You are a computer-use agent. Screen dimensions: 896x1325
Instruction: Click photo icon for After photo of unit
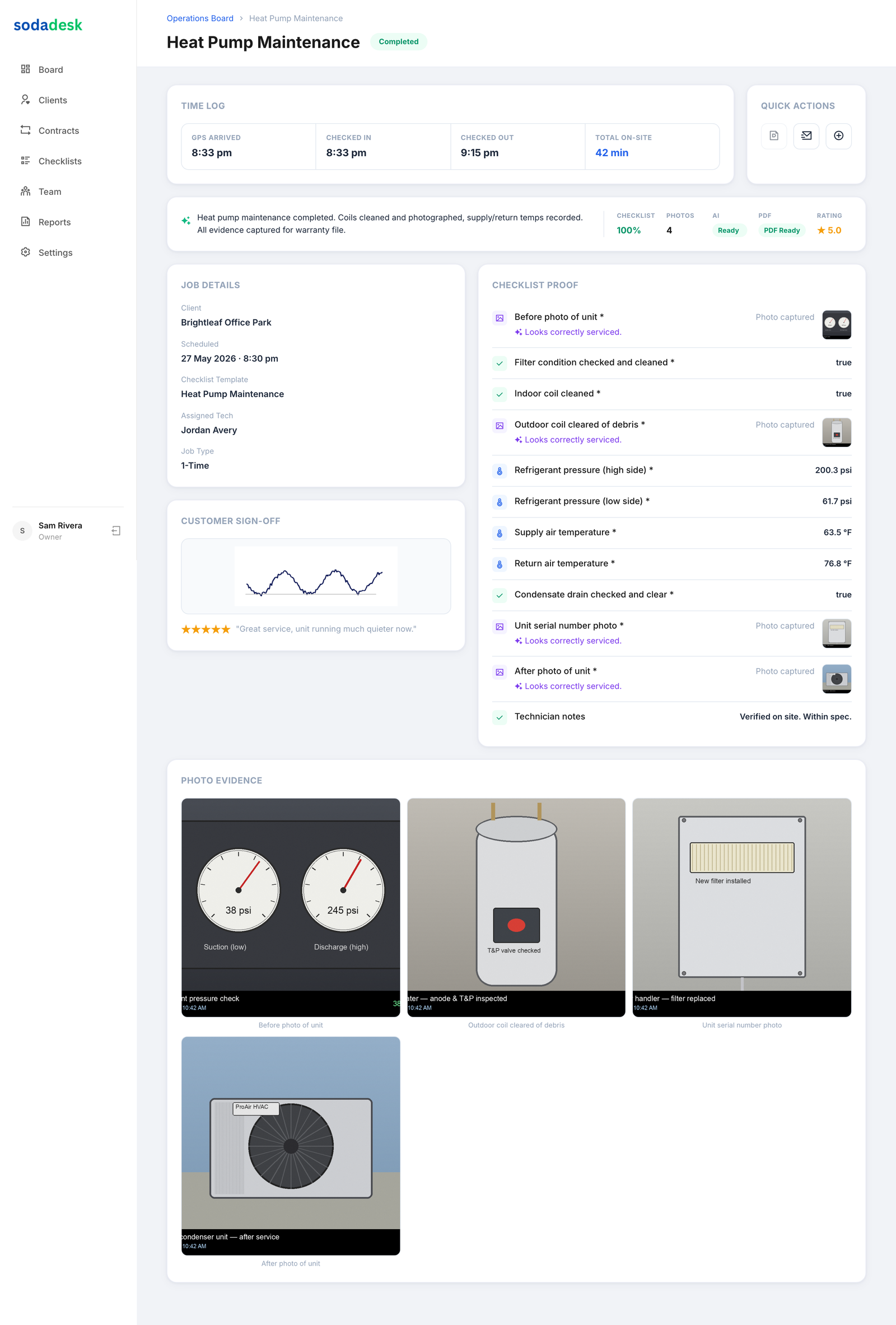click(500, 672)
